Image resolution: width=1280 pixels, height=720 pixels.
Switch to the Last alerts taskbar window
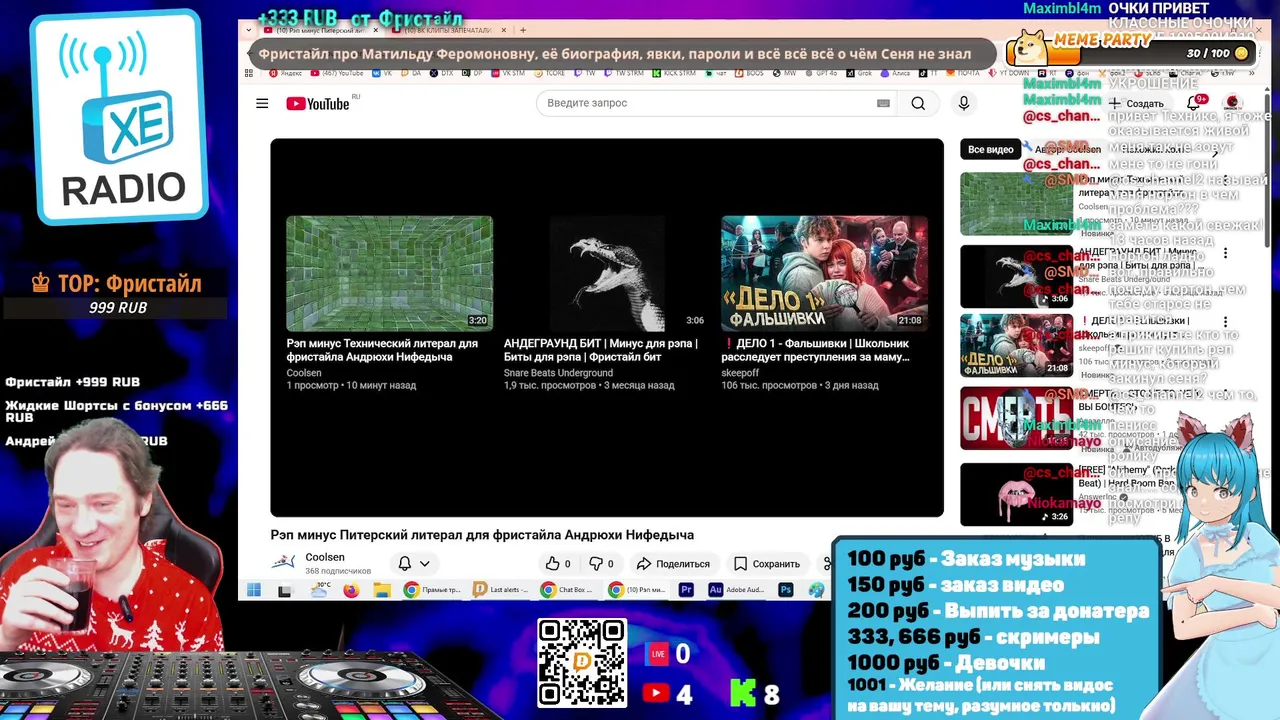point(503,590)
